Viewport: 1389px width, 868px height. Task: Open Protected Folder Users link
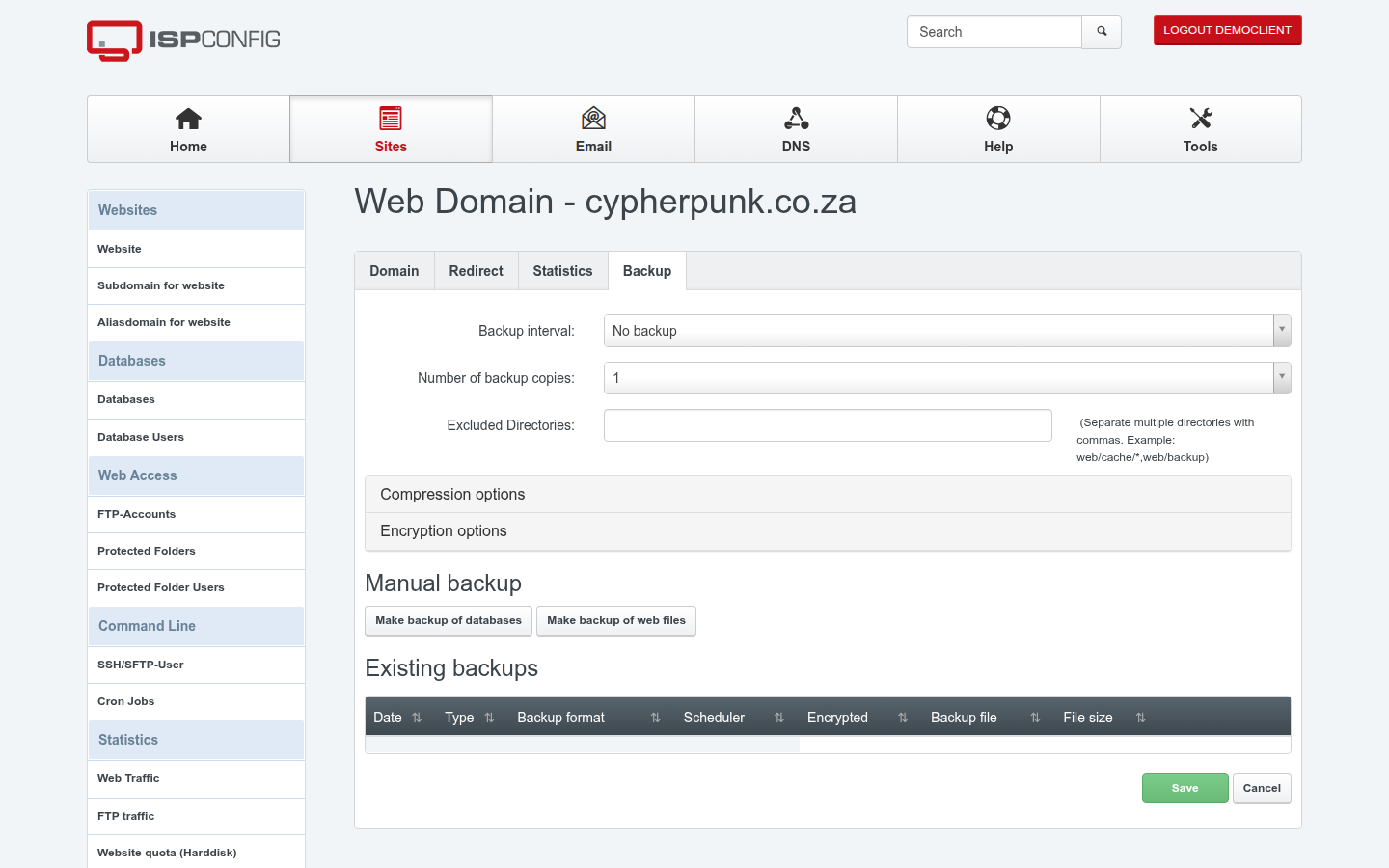[x=197, y=588]
